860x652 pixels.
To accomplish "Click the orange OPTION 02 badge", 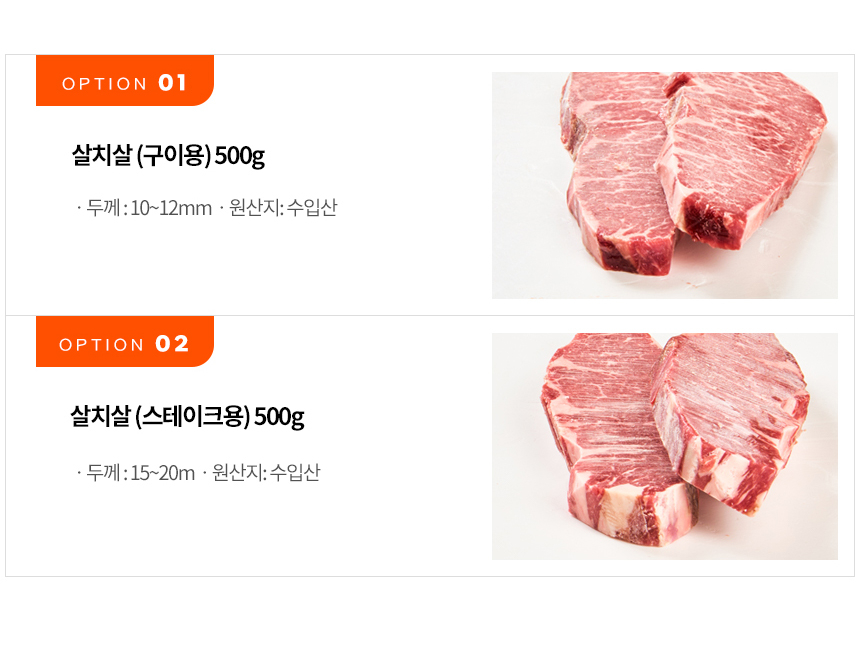I will click(124, 343).
